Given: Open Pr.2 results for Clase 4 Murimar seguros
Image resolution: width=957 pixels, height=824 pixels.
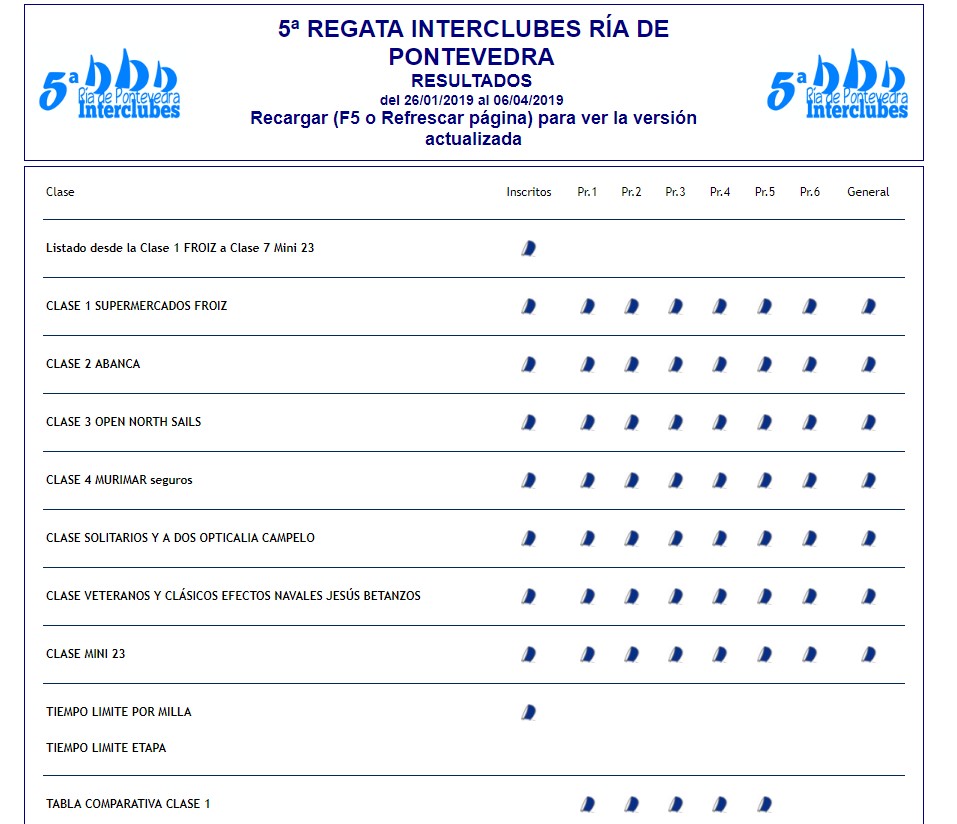Looking at the screenshot, I should click(x=631, y=480).
